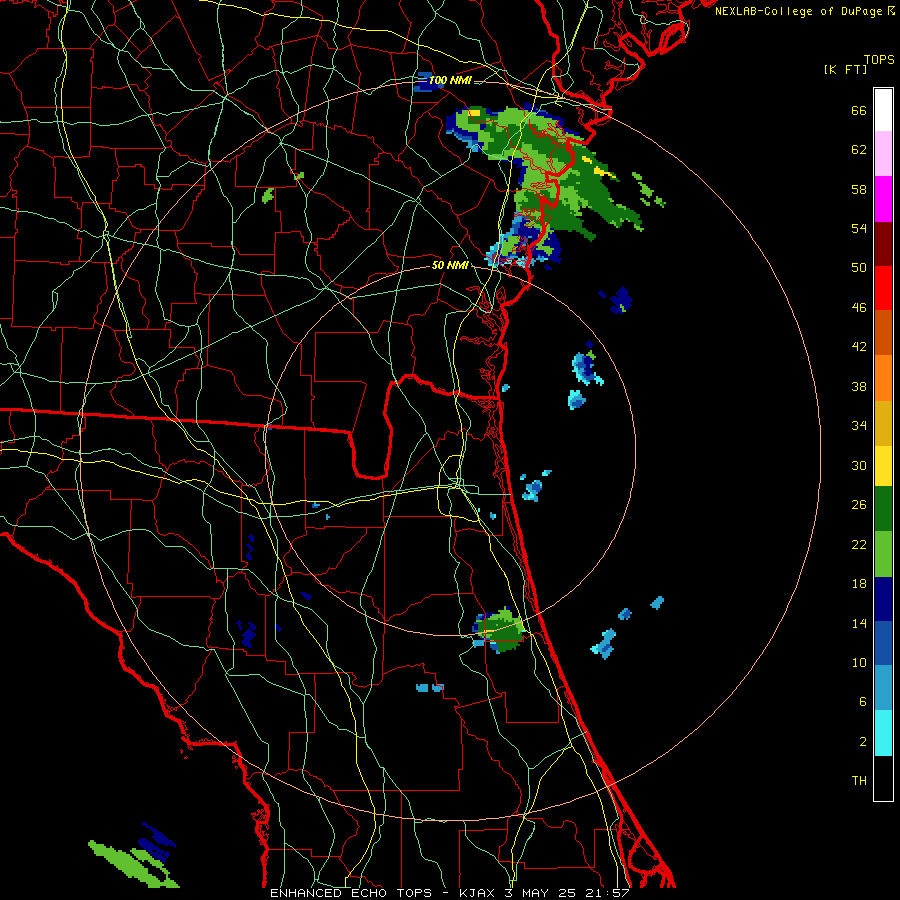Select the 10 legend label
900x900 pixels.
[859, 663]
